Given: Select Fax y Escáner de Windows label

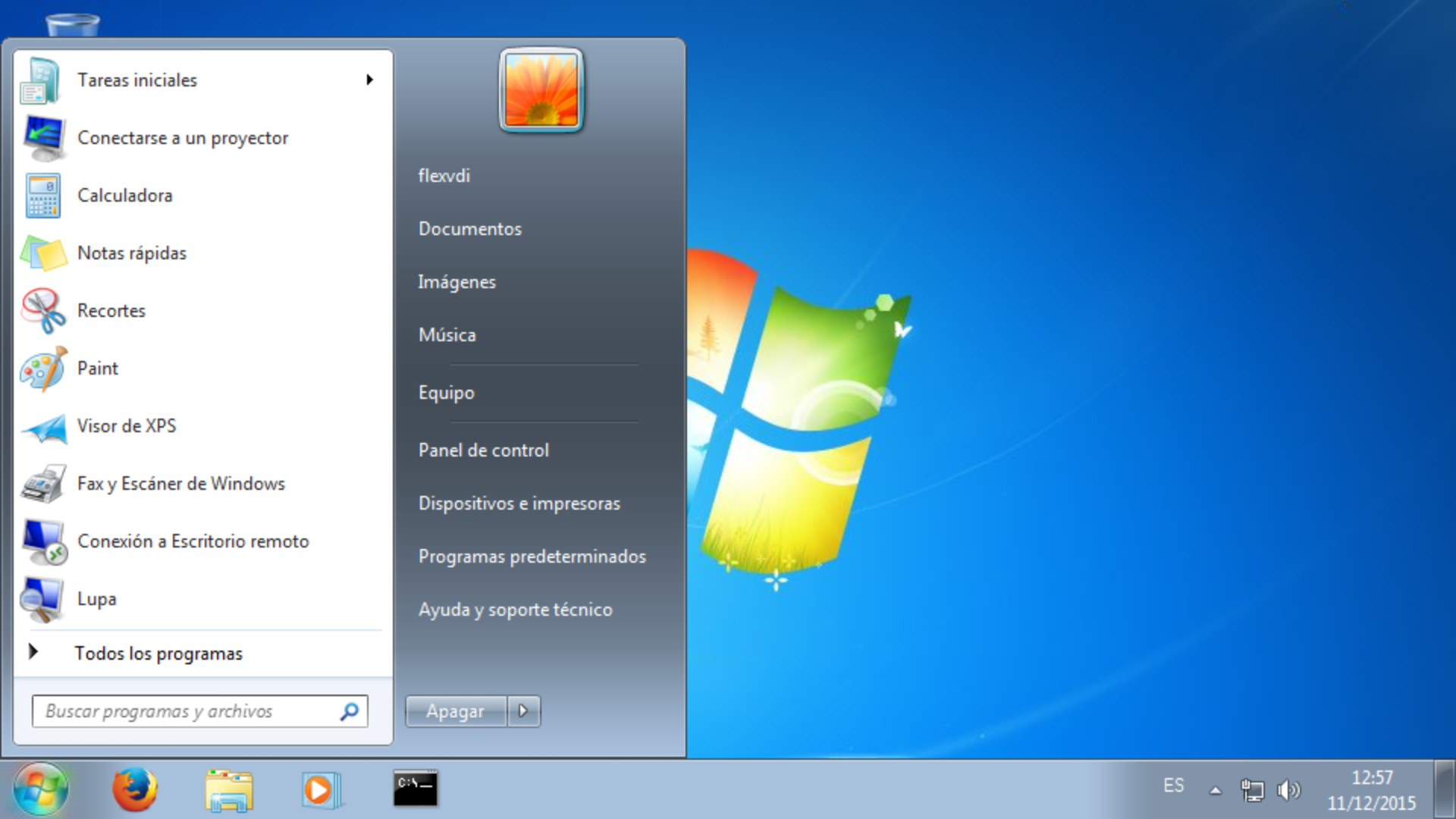Looking at the screenshot, I should coord(181,484).
